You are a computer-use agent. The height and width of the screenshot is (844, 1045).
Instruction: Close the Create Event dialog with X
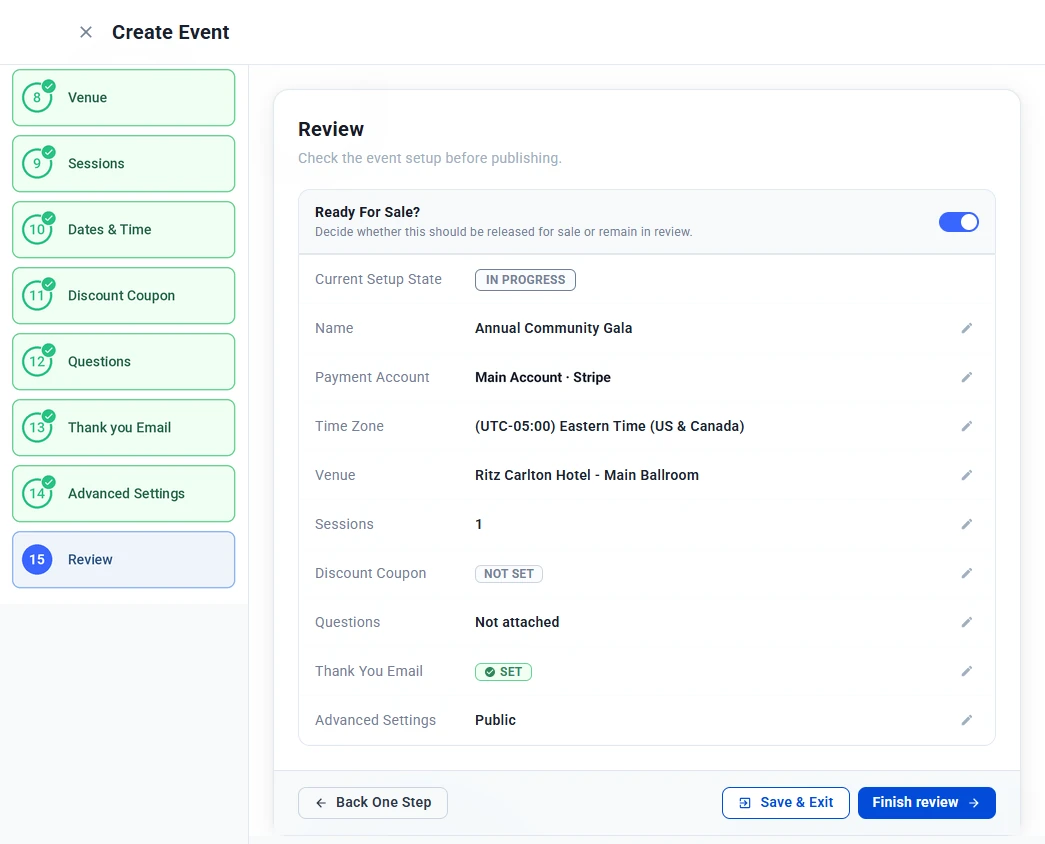coord(86,32)
